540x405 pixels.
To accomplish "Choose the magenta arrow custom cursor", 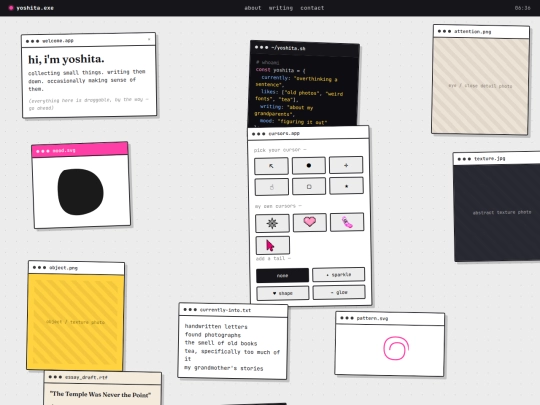I will [273, 245].
